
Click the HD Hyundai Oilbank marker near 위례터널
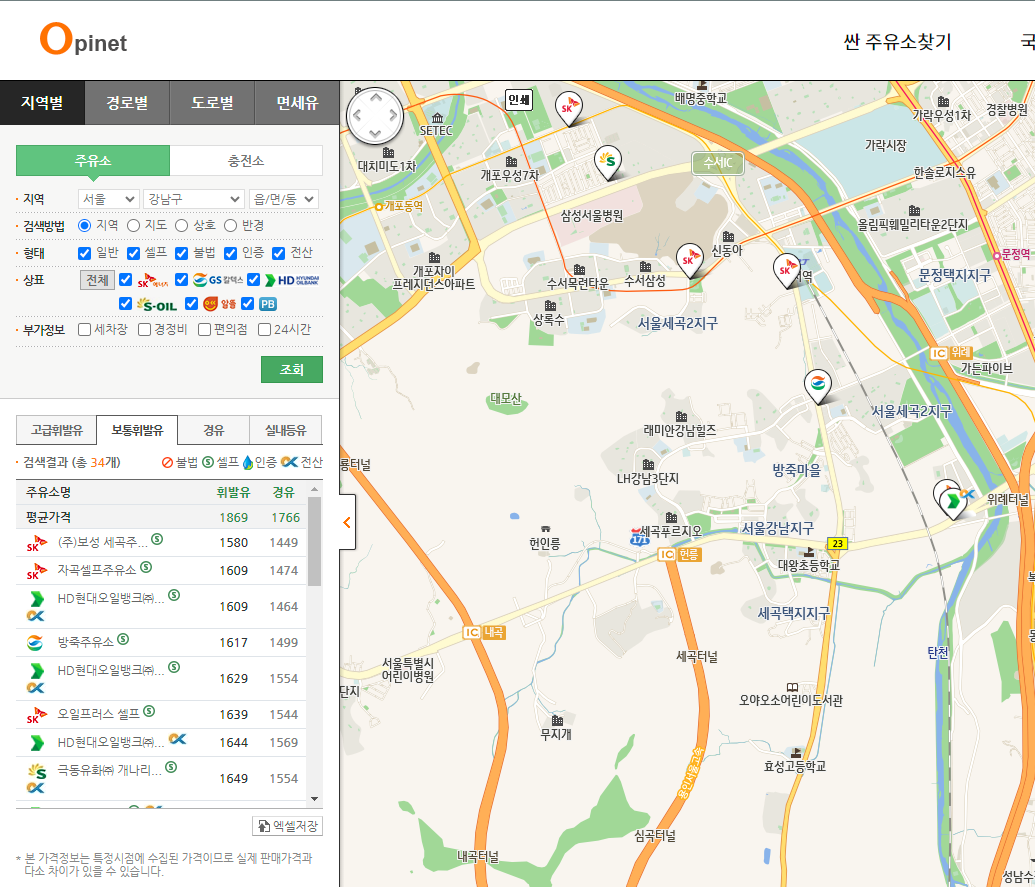click(952, 502)
